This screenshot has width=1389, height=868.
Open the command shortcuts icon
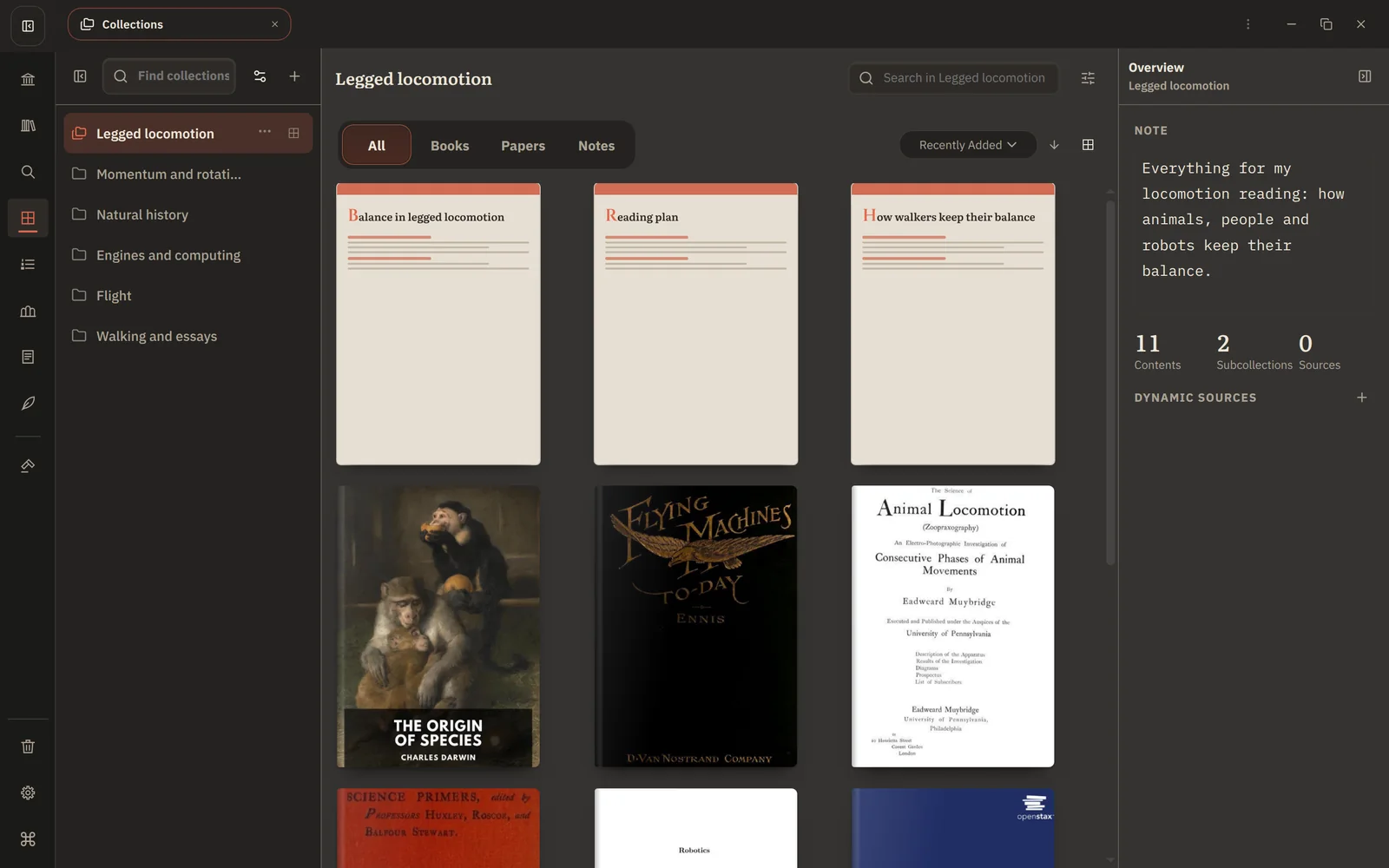[28, 838]
